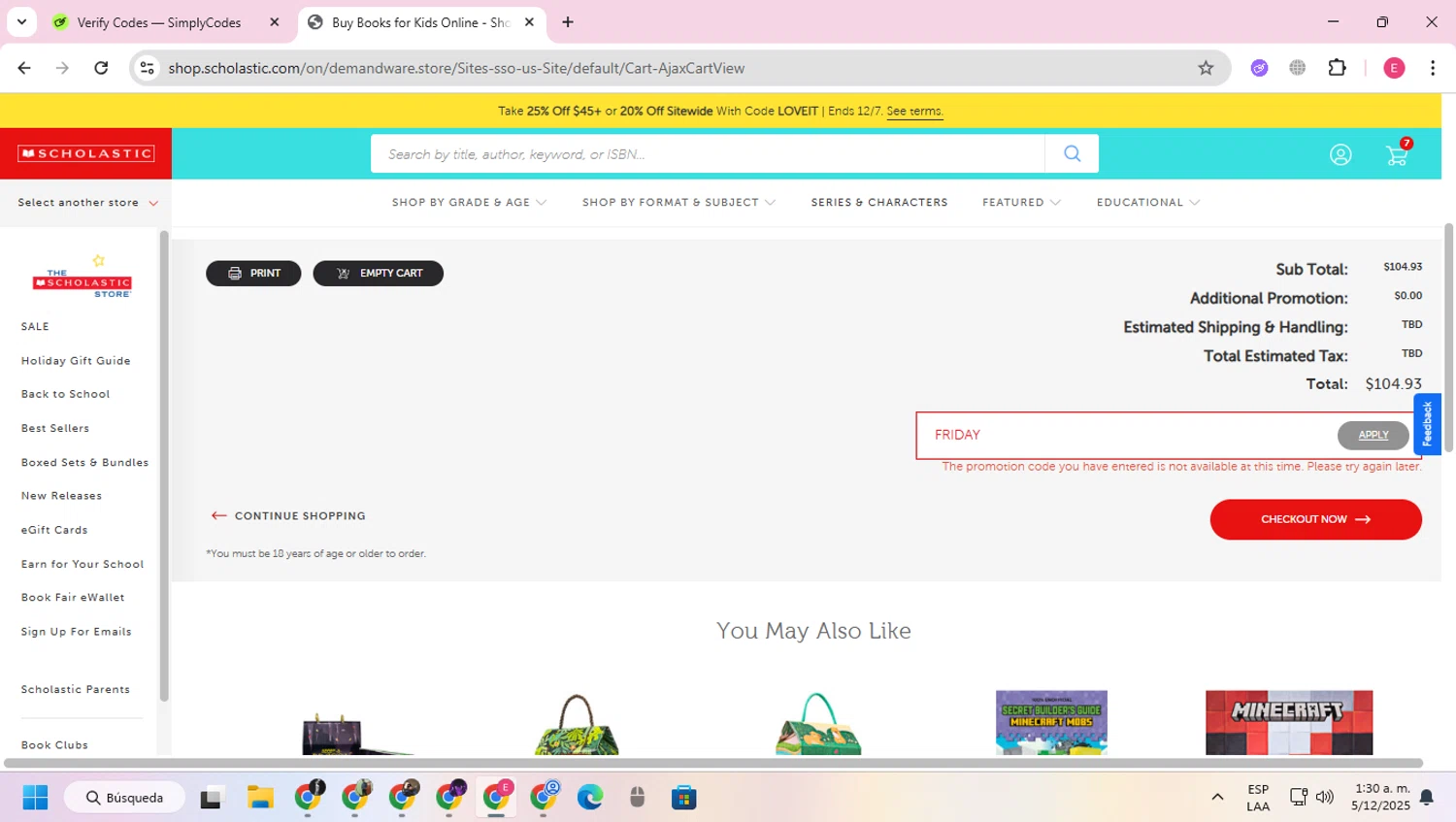Screen dimensions: 1456x822
Task: Go back to the previous page
Action: point(24,68)
